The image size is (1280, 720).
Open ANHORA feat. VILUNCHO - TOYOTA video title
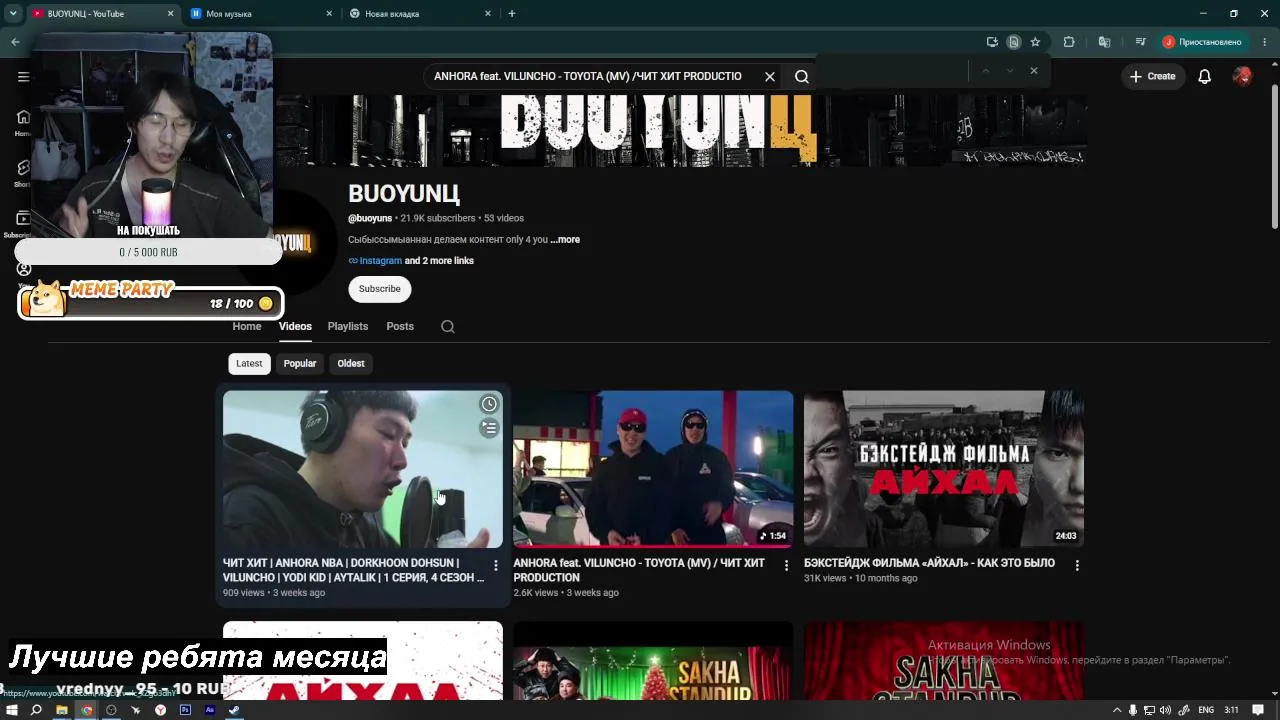[639, 570]
